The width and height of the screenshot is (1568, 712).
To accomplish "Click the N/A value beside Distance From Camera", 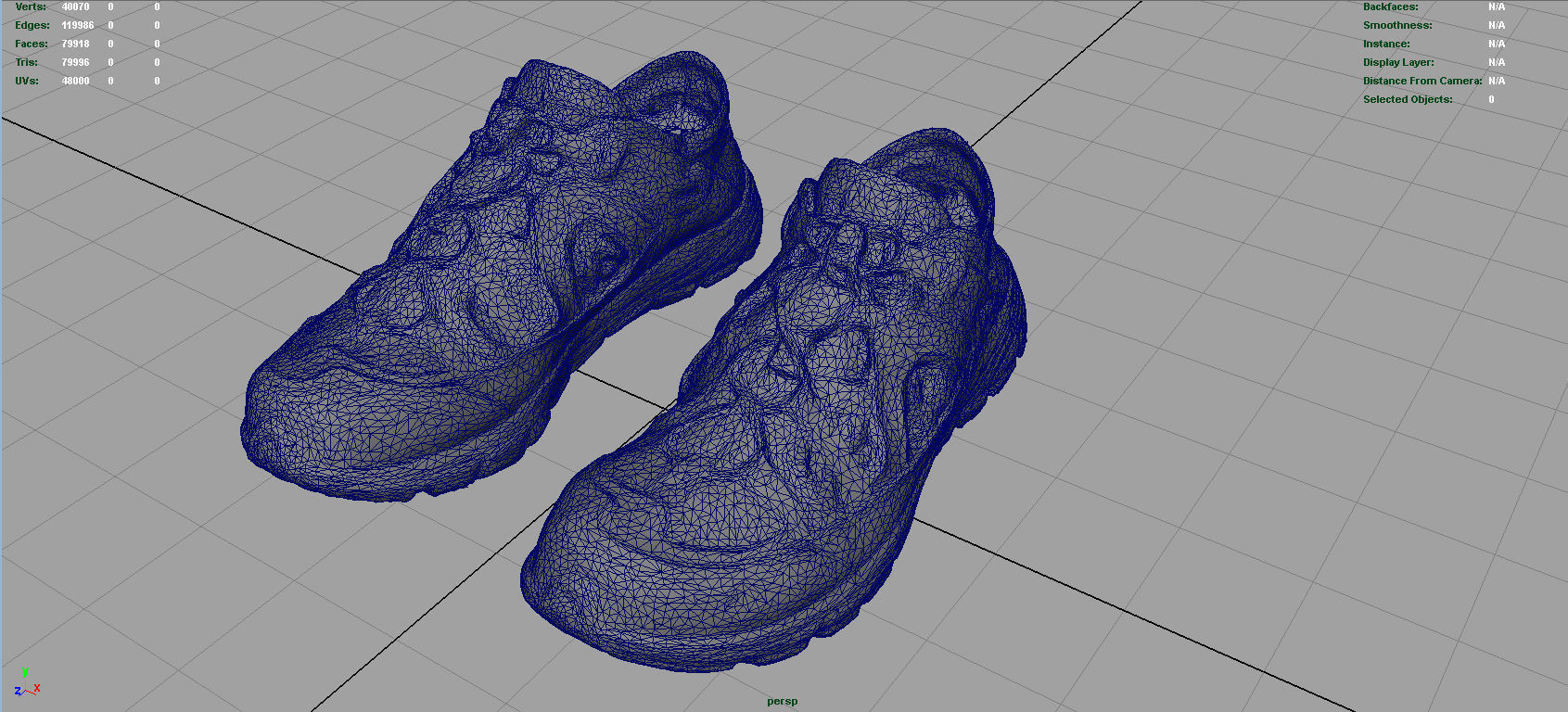I will 1497,81.
